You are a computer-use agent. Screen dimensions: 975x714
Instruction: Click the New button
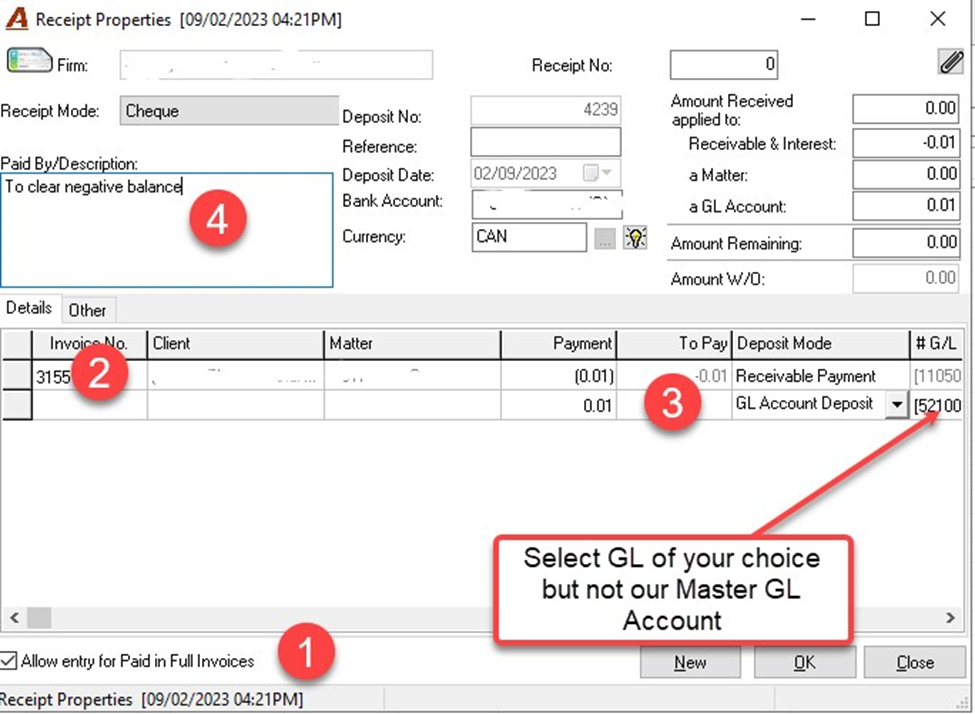tap(690, 662)
